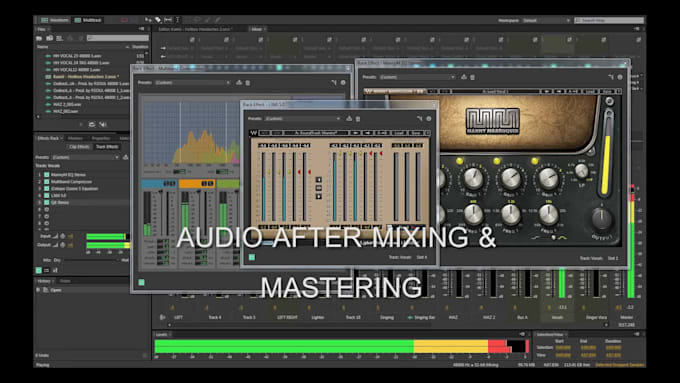Select the Slip tool in top toolbar

(x=168, y=20)
